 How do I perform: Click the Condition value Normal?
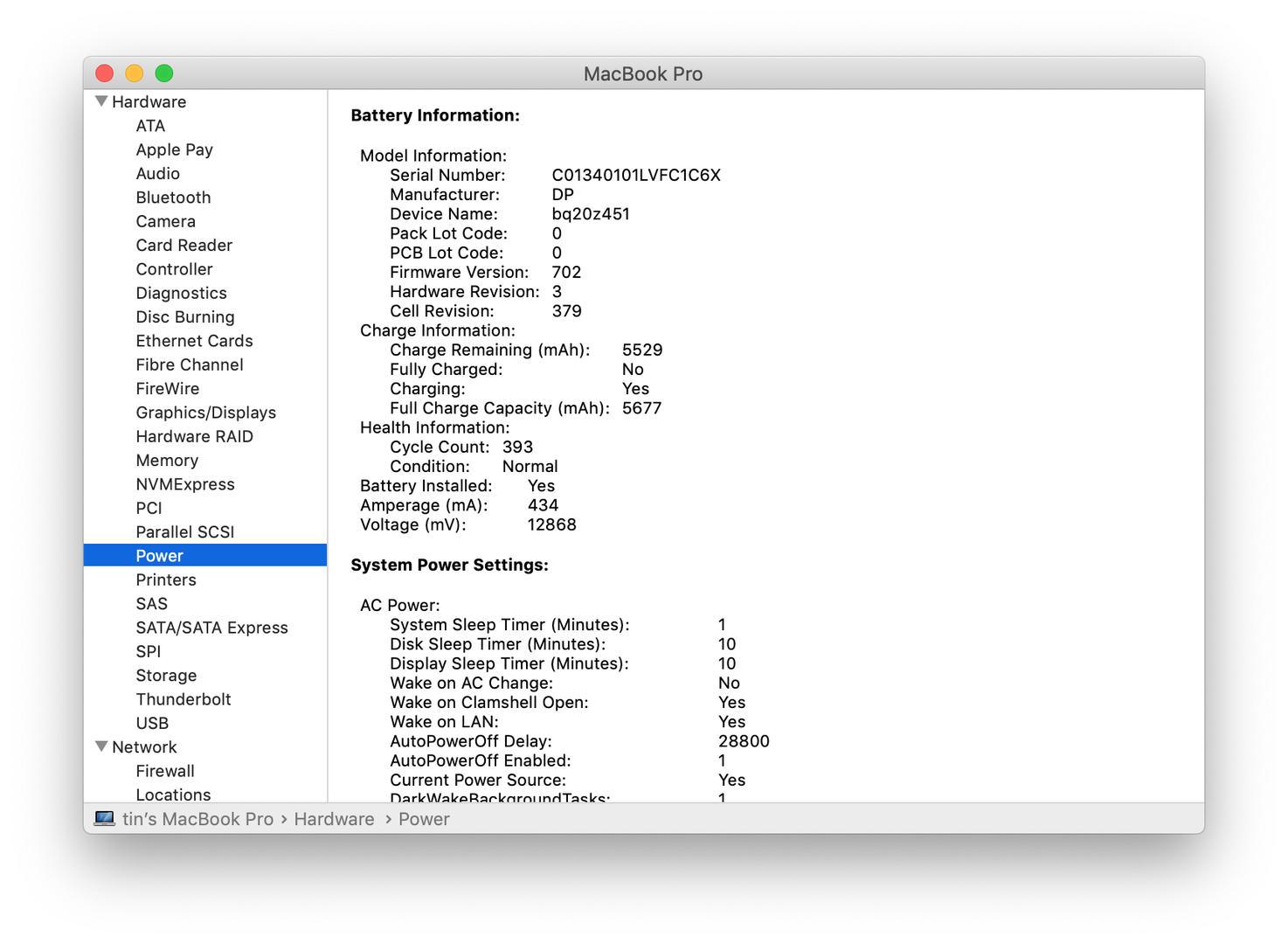[530, 466]
